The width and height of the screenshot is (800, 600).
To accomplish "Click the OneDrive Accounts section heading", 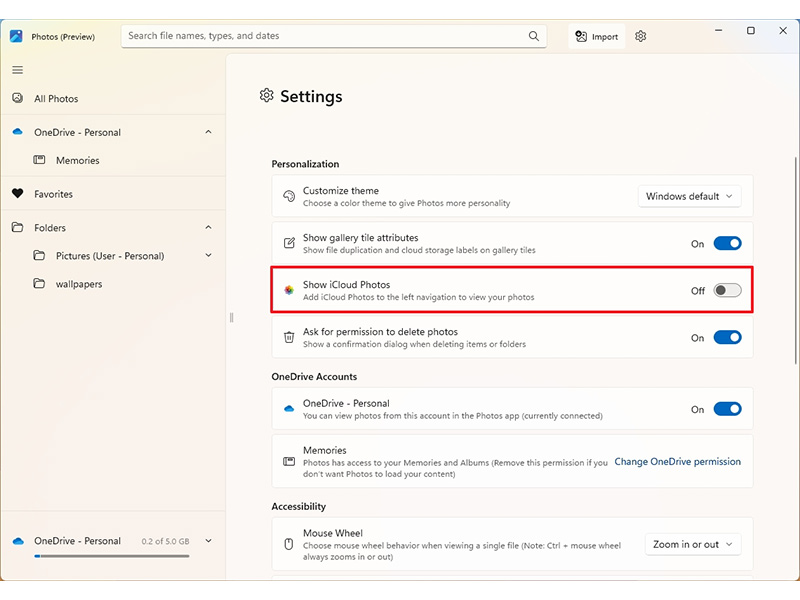I will (314, 377).
